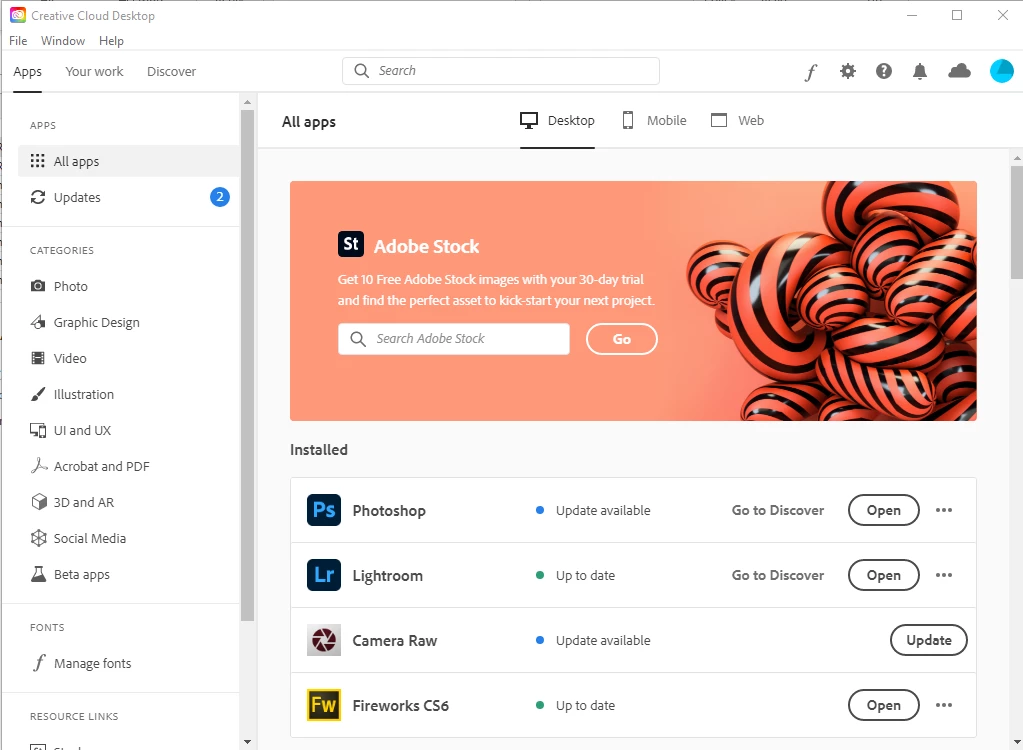Click the Fireworks CS6 app icon
Viewport: 1023px width, 750px height.
[x=324, y=705]
